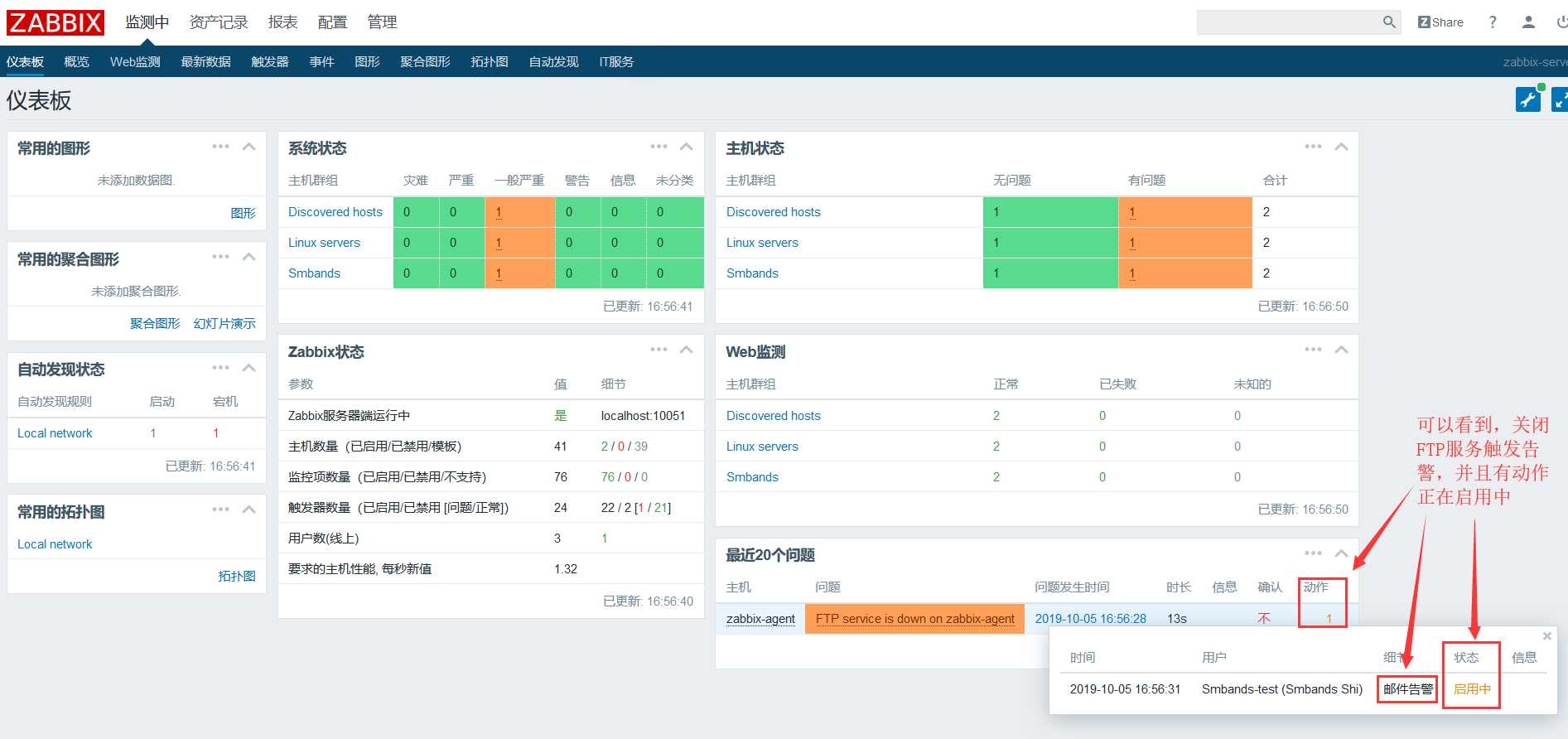Open menu dots of 系统状态 widget
1568x739 pixels.
tap(659, 147)
